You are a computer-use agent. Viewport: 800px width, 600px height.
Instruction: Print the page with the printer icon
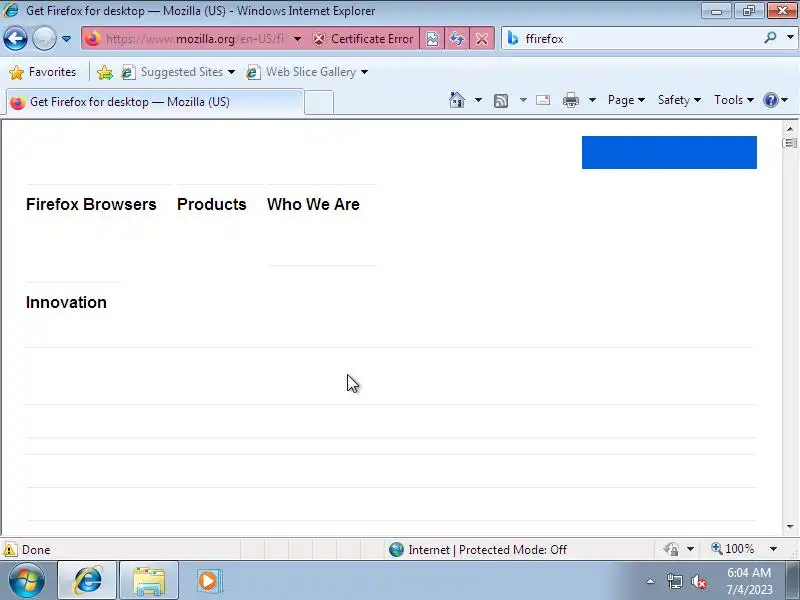pyautogui.click(x=570, y=100)
